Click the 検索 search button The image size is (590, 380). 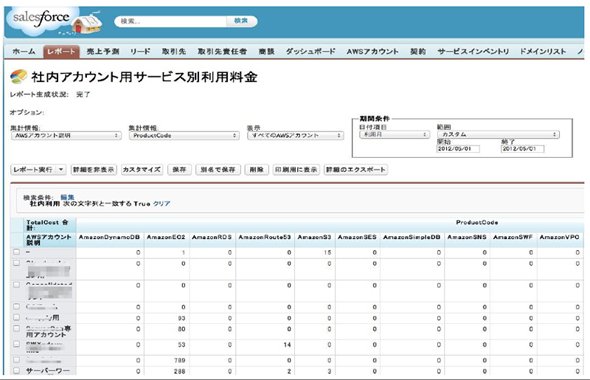tap(241, 21)
